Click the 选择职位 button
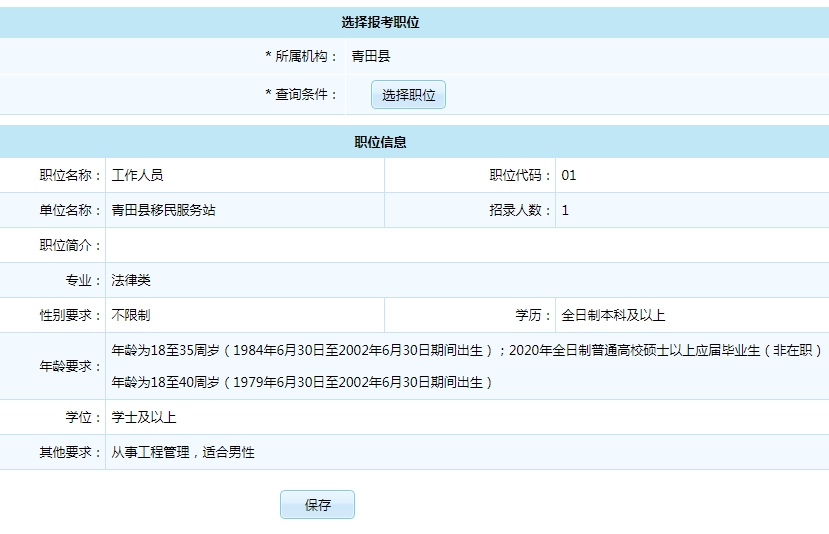 (x=408, y=95)
